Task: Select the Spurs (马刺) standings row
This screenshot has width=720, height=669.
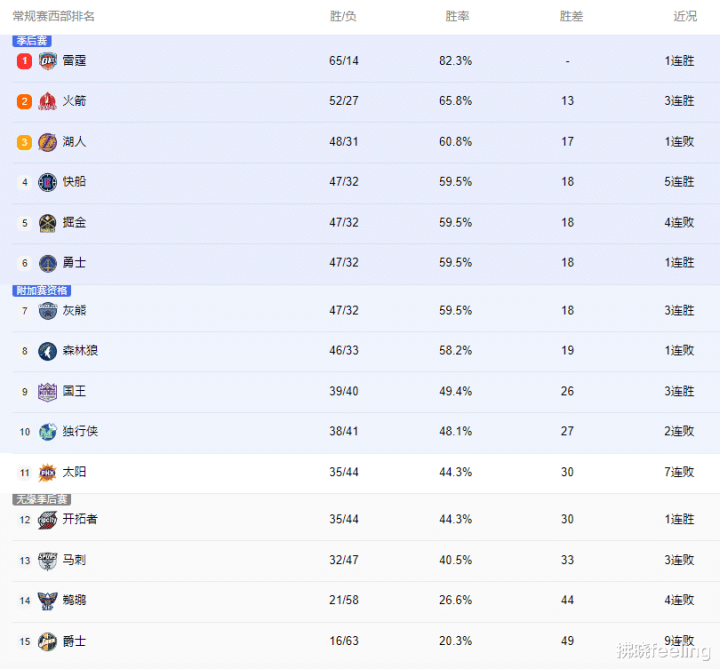Action: pos(360,561)
